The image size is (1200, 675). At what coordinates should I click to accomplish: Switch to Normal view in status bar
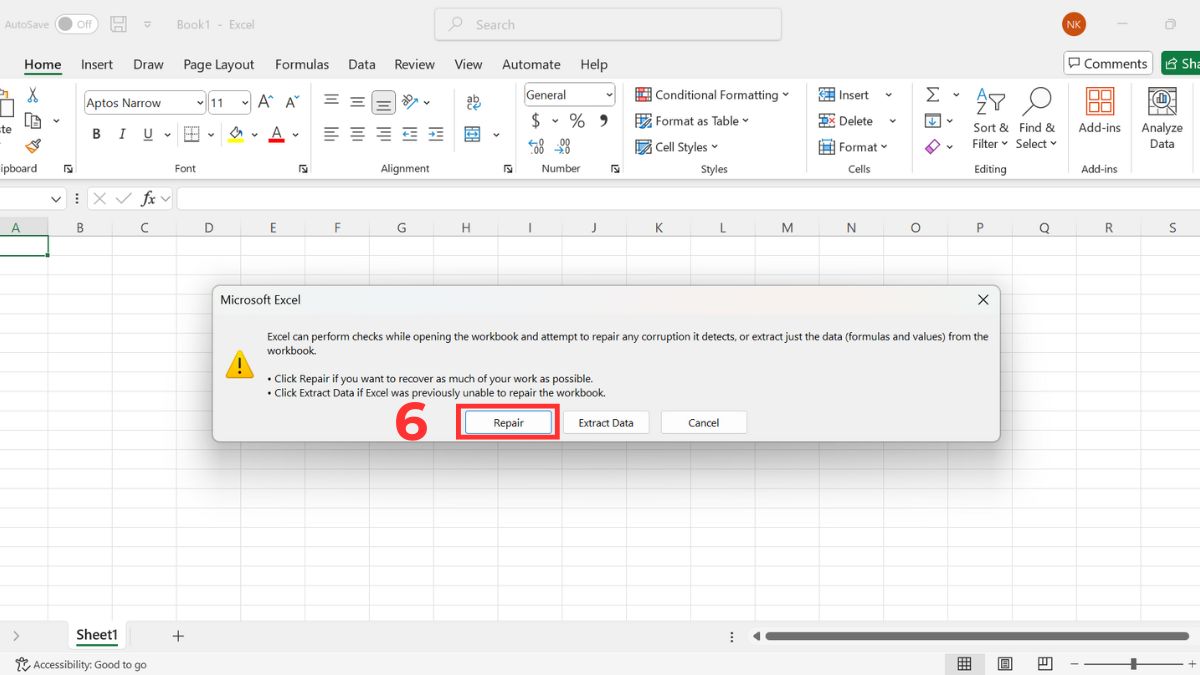coord(964,664)
